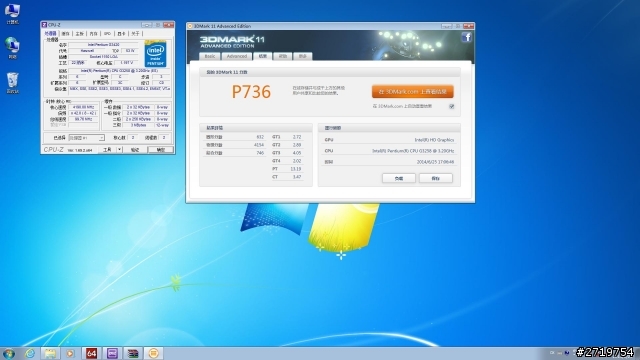
Task: Click the GPU Intel(R) HD Graphics row
Action: (x=389, y=140)
